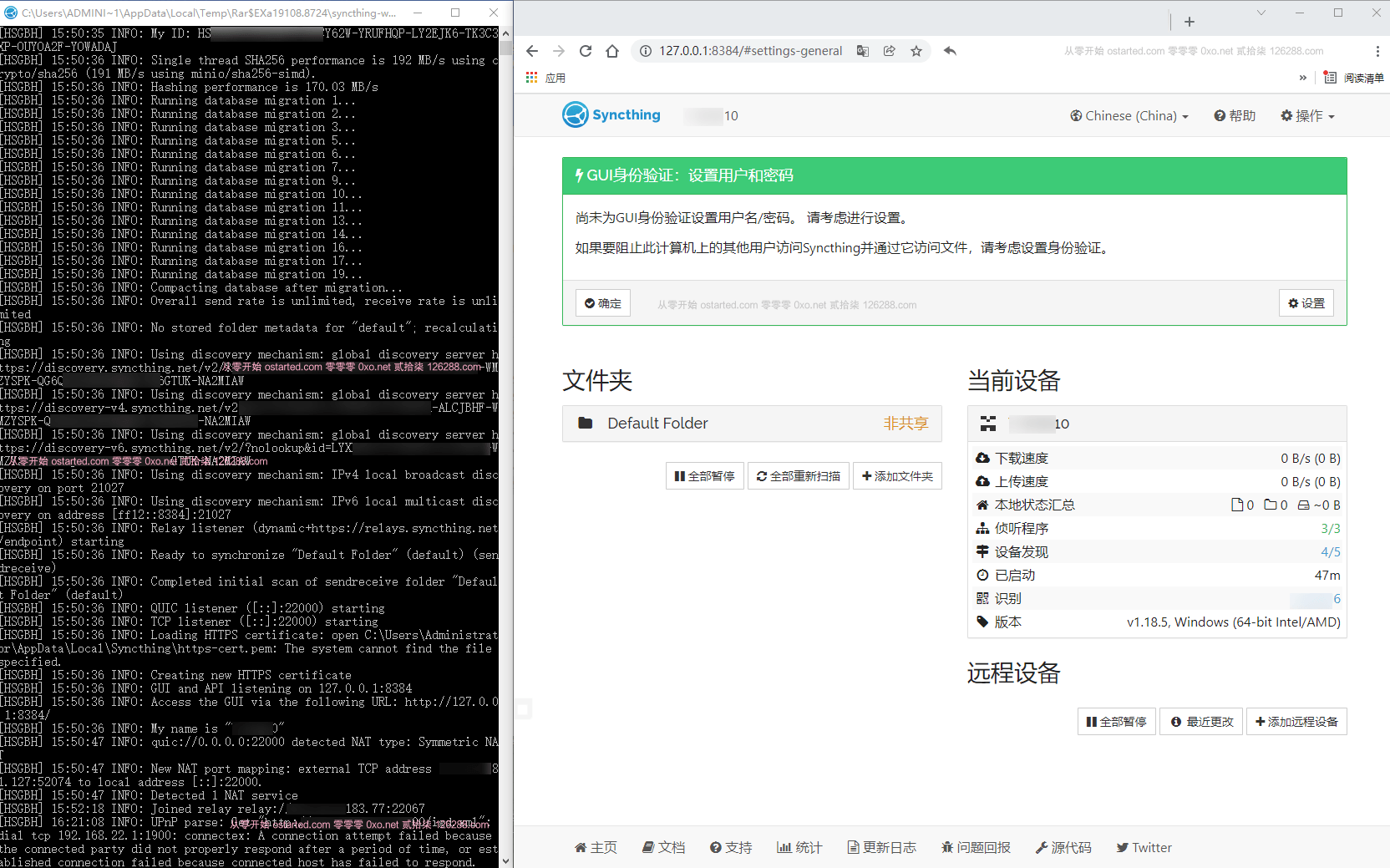This screenshot has width=1390, height=868.
Task: Open the browser home page
Action: [x=612, y=51]
